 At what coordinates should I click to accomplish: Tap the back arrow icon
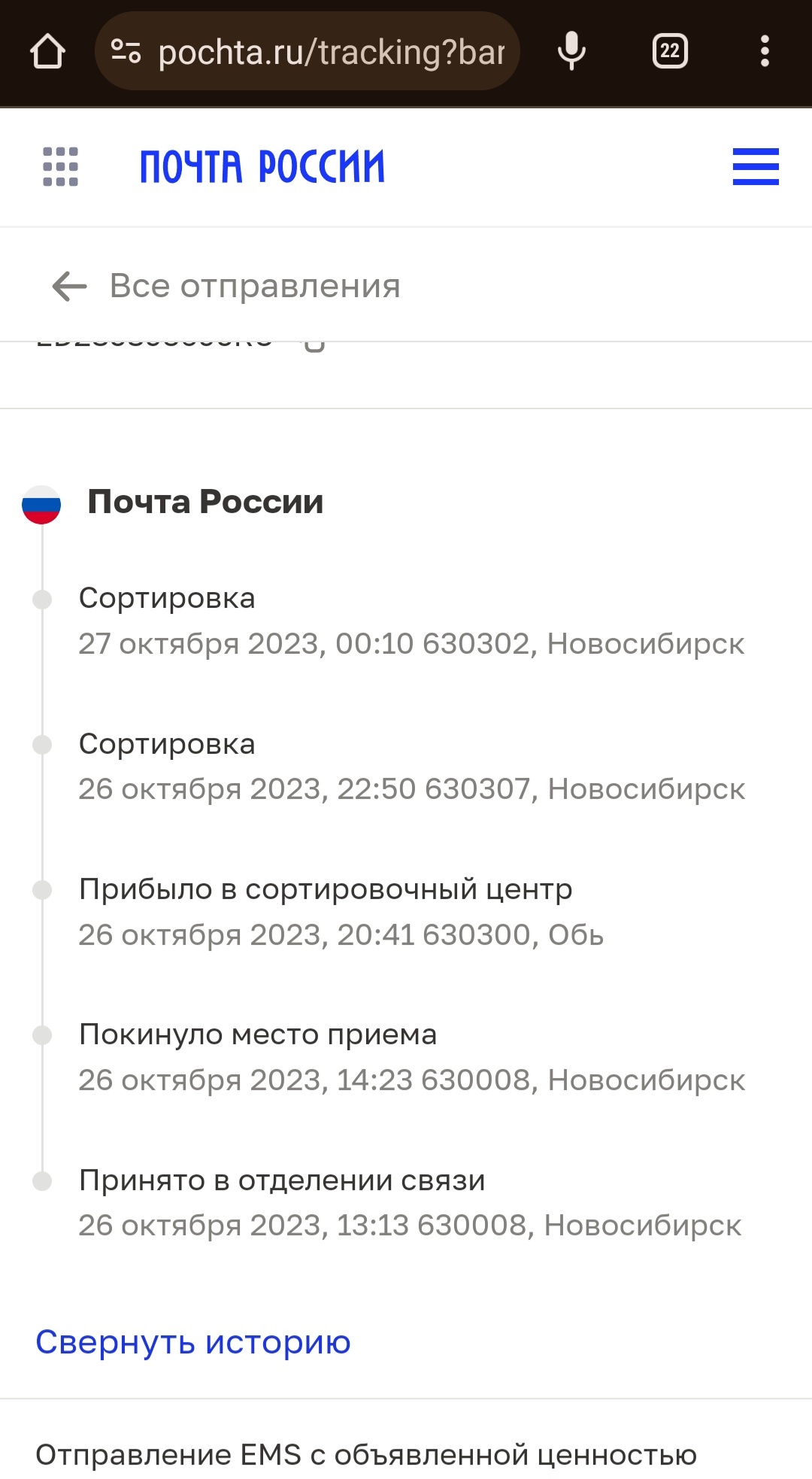[69, 286]
